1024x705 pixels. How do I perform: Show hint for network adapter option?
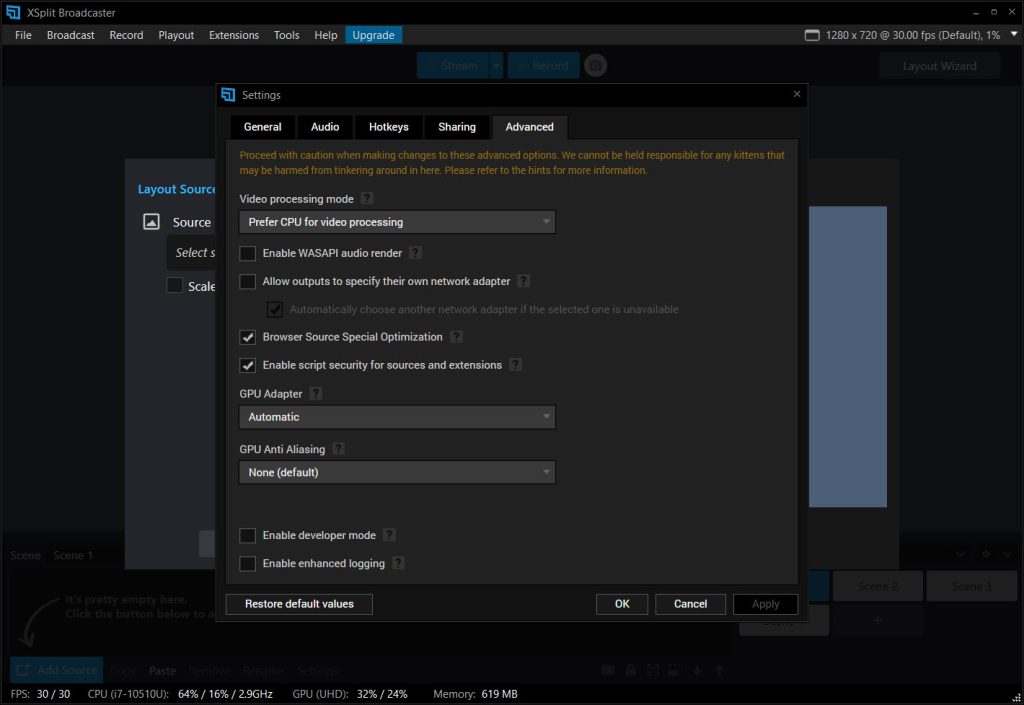point(523,281)
